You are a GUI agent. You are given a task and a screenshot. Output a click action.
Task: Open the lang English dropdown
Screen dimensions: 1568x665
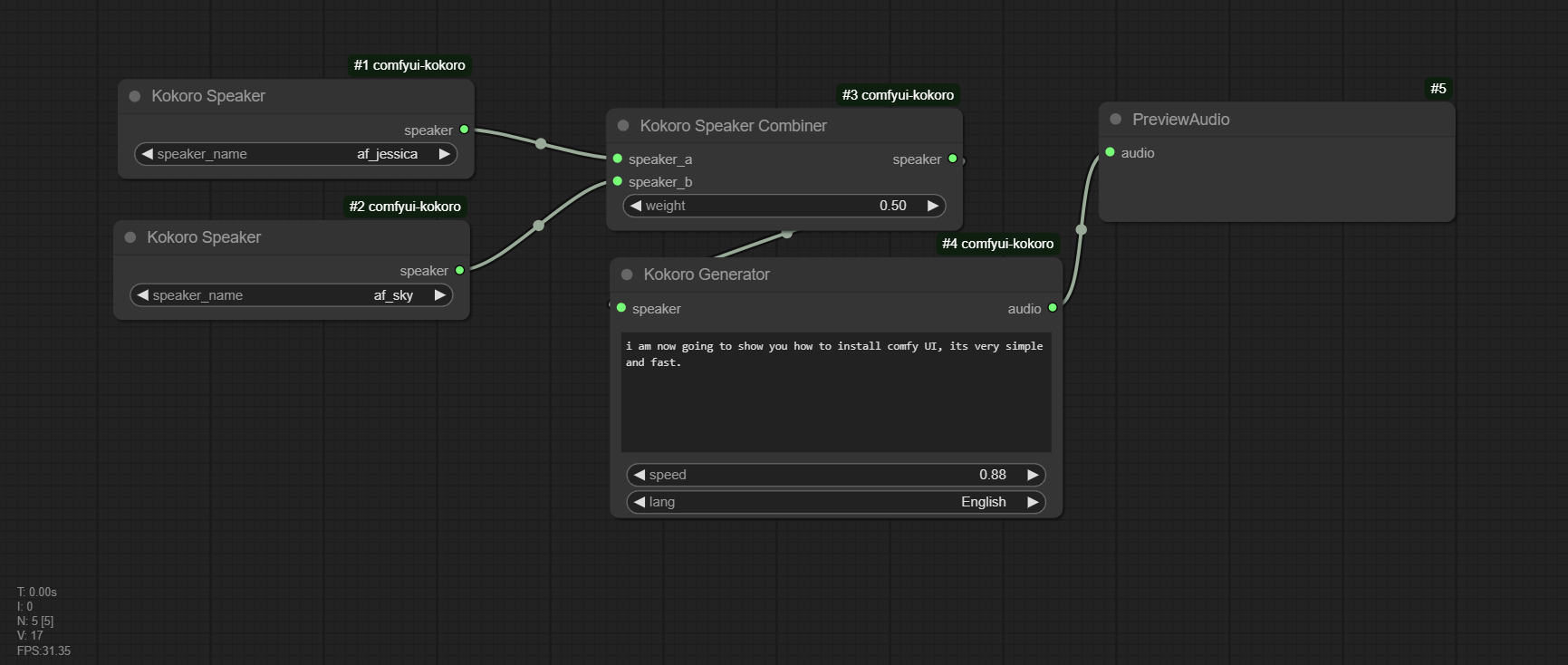pos(836,502)
